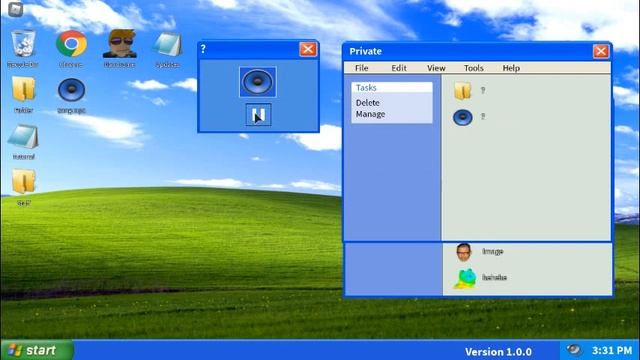The image size is (640, 360).
Task: Click the speaker icon in the ? window
Action: tap(258, 82)
